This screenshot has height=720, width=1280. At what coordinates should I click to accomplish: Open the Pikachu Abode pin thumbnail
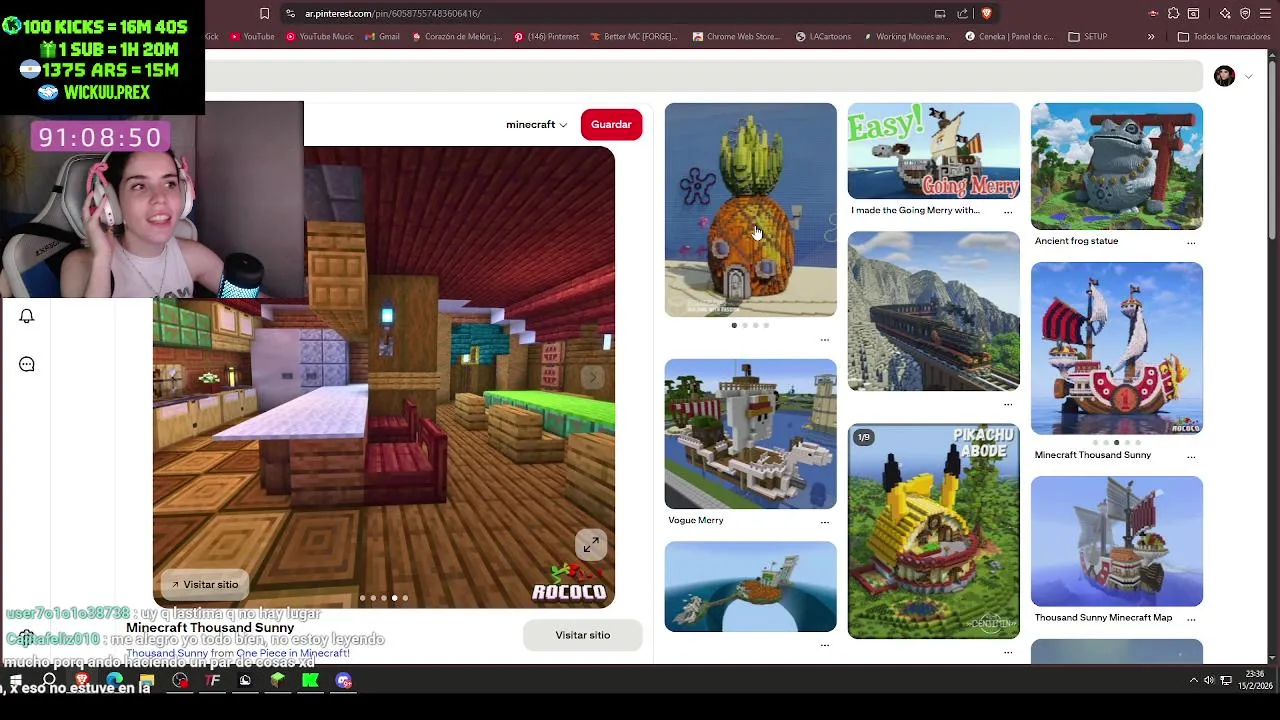(x=934, y=531)
